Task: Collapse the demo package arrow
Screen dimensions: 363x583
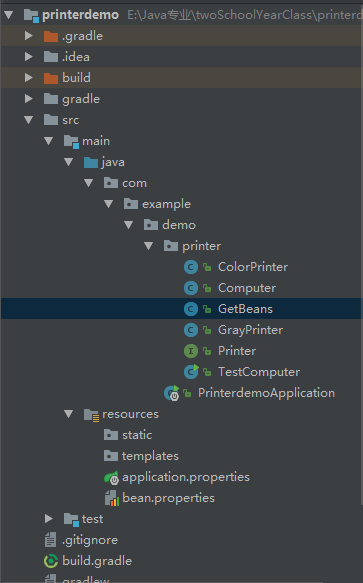Action: click(x=129, y=225)
